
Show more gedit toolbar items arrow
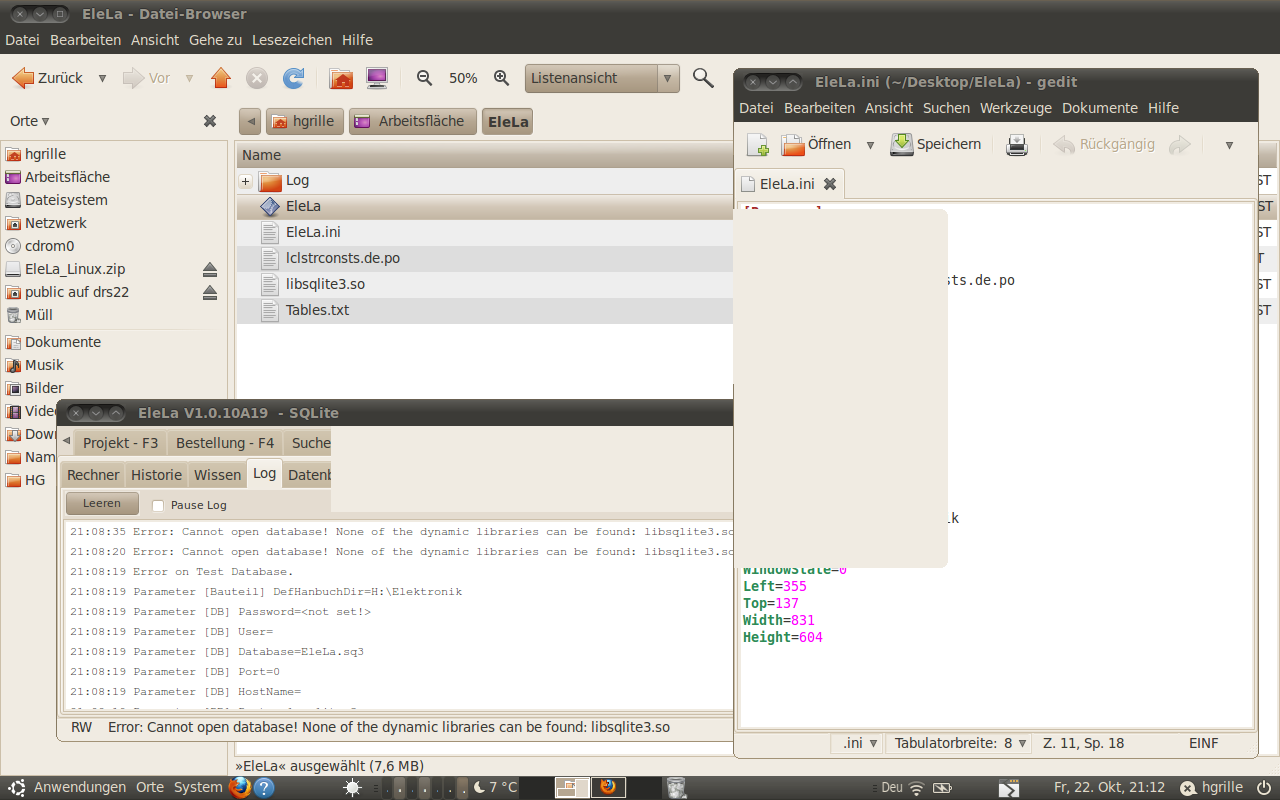click(1229, 145)
